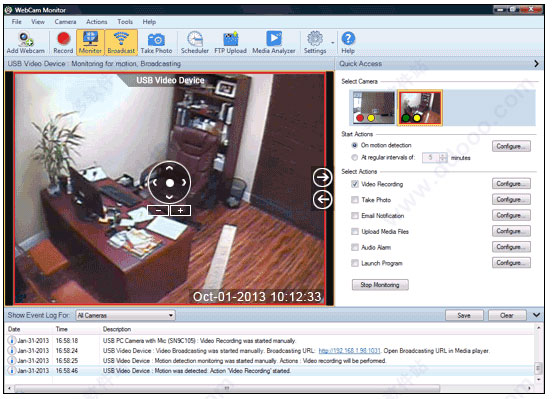This screenshot has height=399, width=557.
Task: Start recording with the Record button
Action: [x=63, y=43]
